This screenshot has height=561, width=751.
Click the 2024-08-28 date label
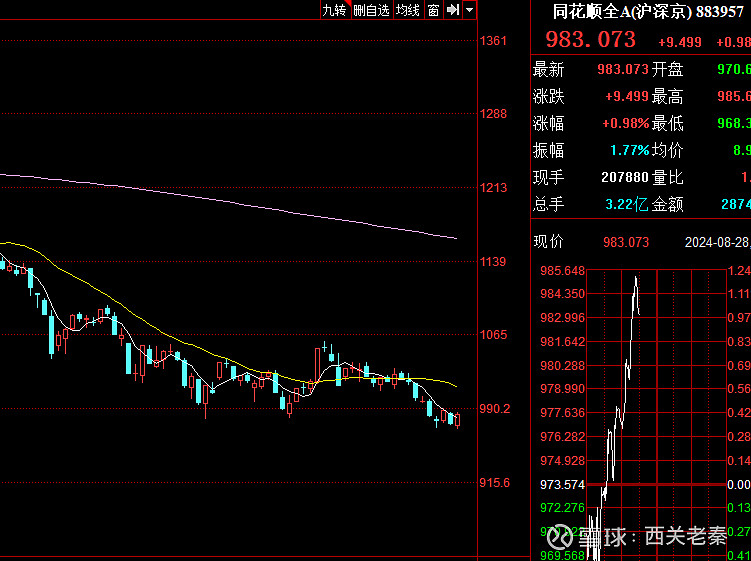[x=717, y=242]
